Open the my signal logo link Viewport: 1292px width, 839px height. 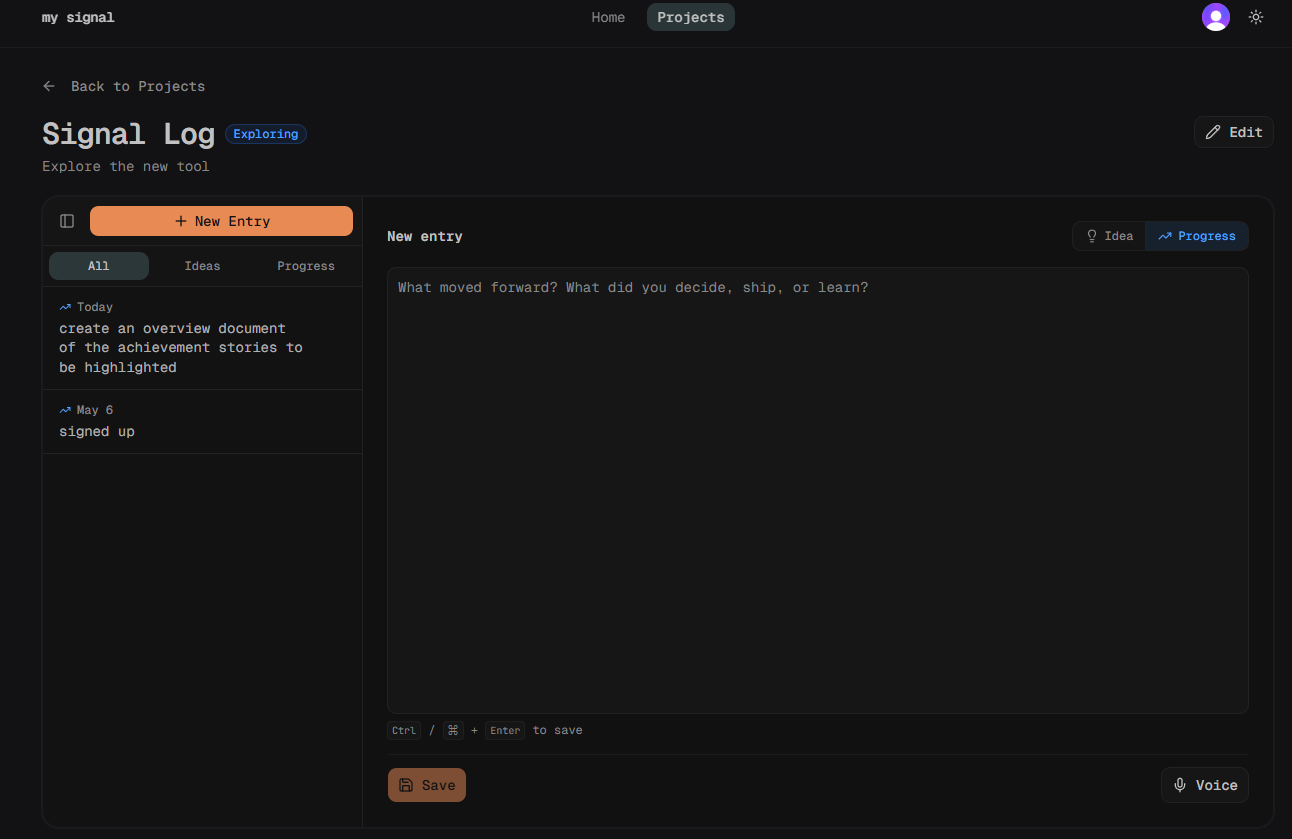click(78, 17)
